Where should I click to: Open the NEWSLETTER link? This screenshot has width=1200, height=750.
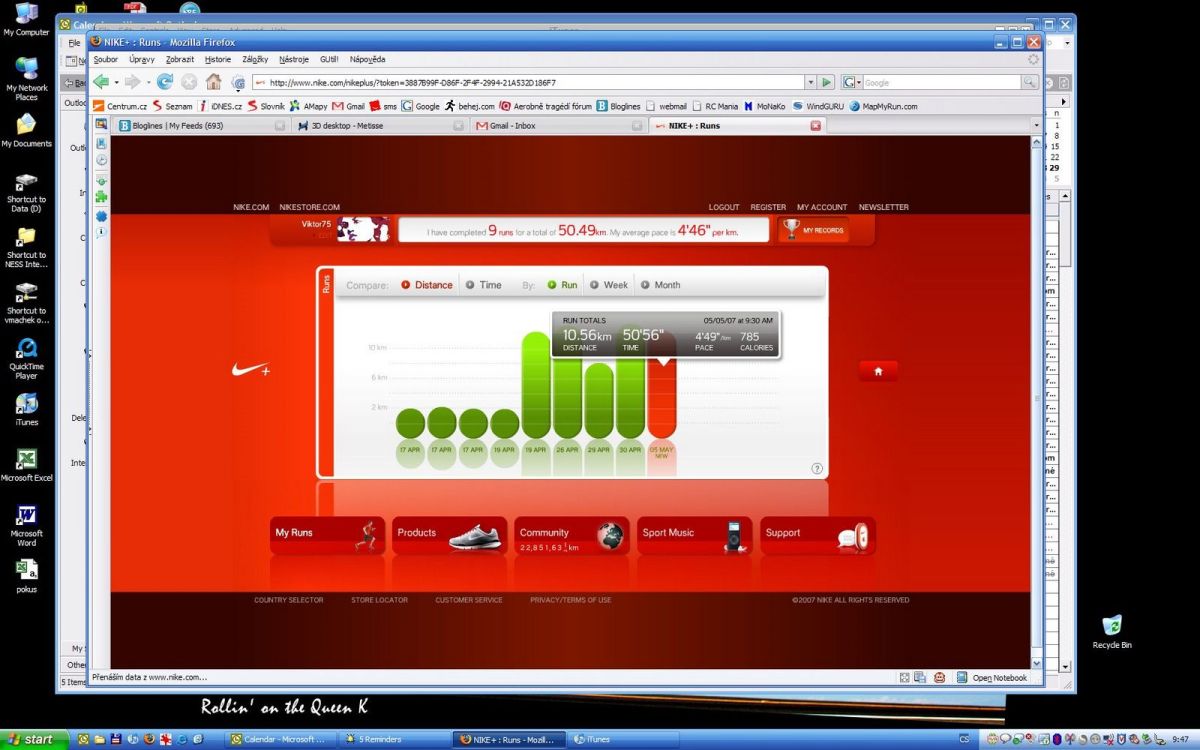[884, 207]
